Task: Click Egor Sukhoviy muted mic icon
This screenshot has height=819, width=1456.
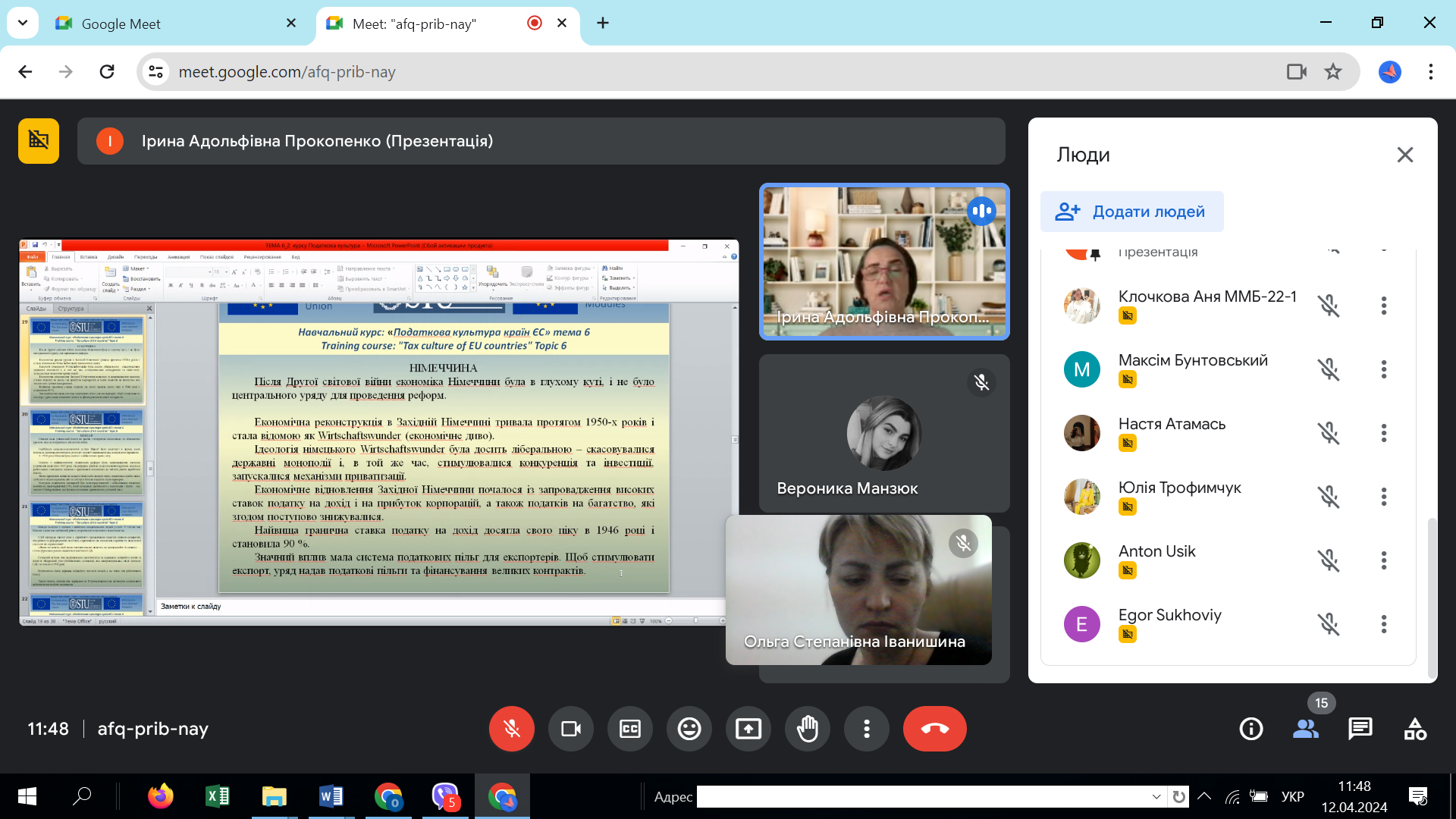Action: point(1329,624)
